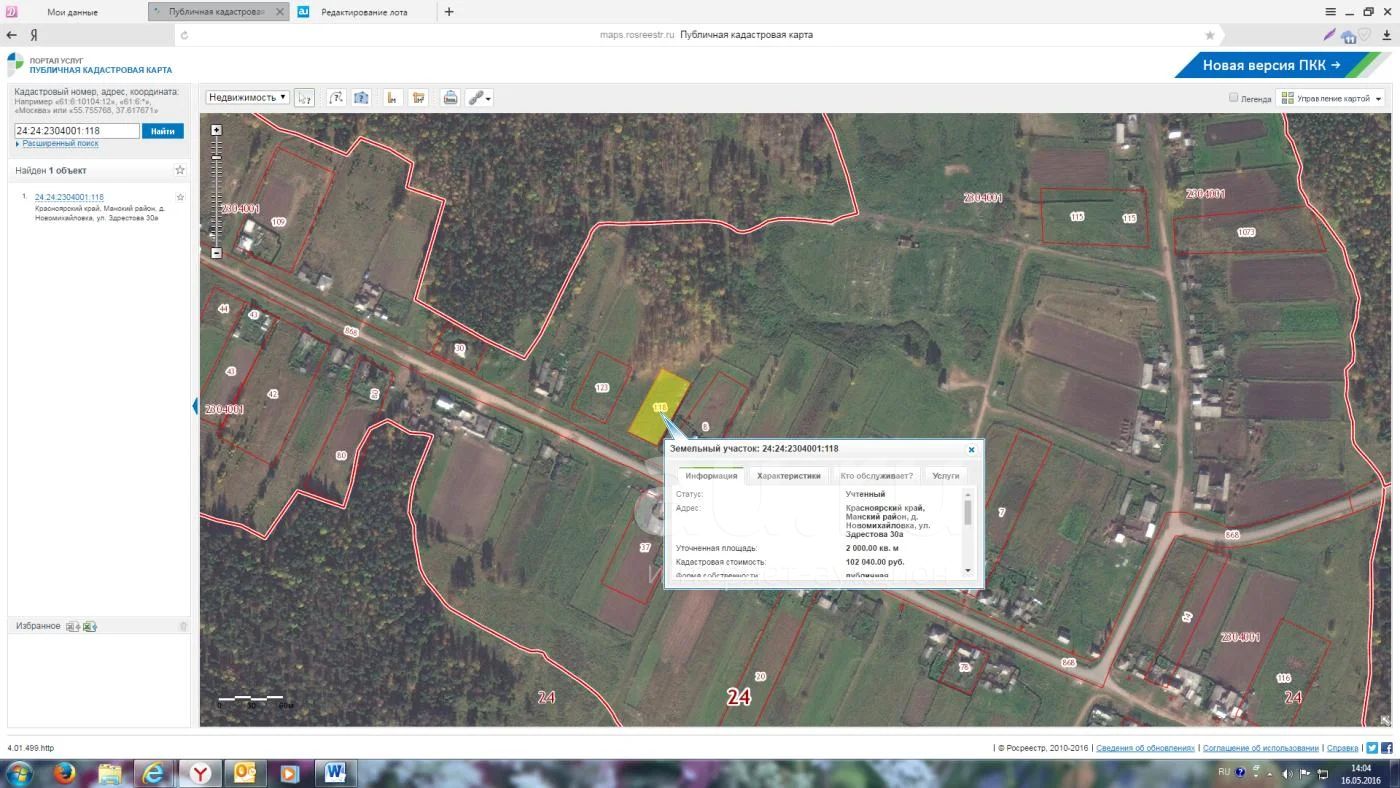Screen dimensions: 1400x788
Task: Click the Публичная кадастровая карта logo
Action: (x=90, y=65)
